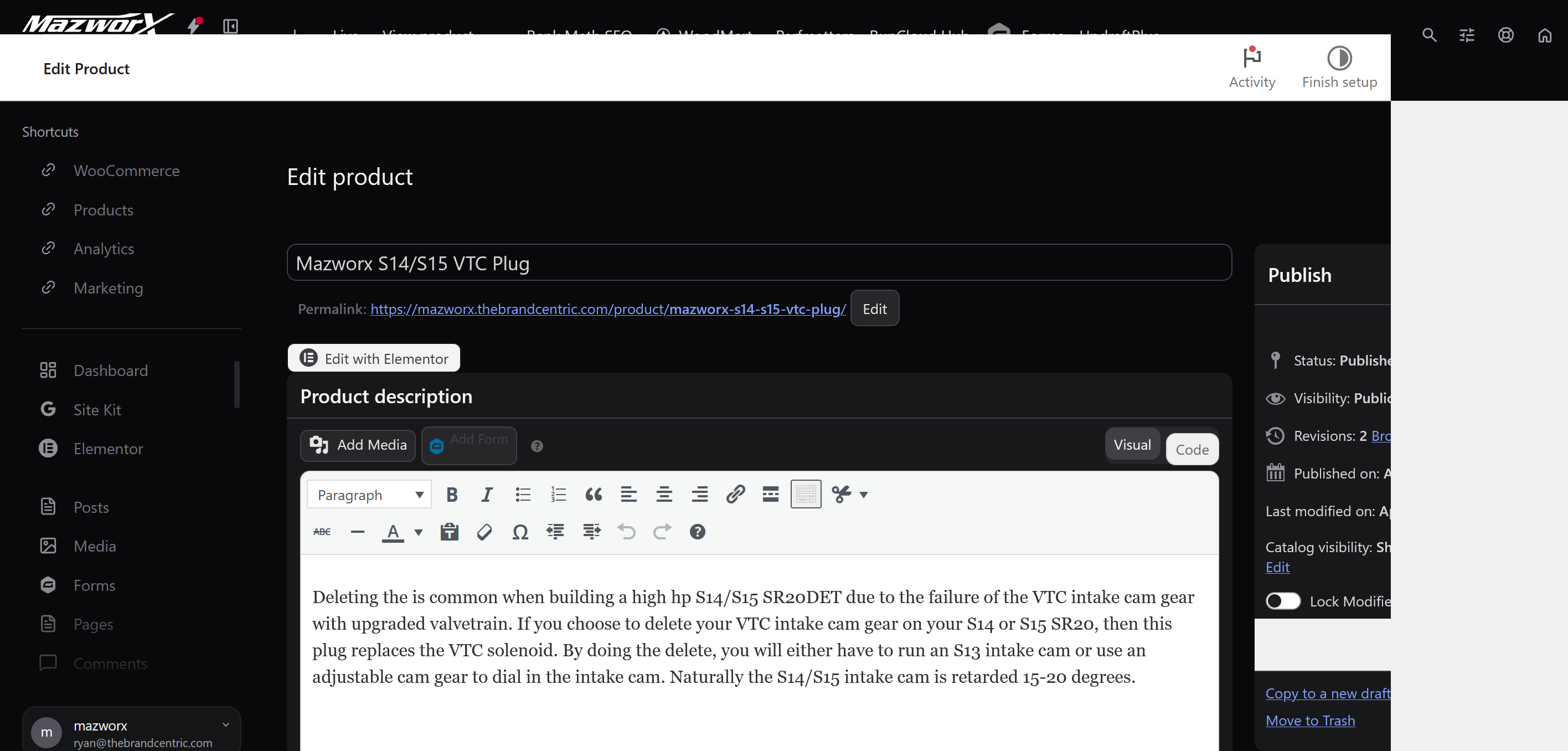Click the home icon in the top bar
1568x751 pixels.
click(1545, 35)
